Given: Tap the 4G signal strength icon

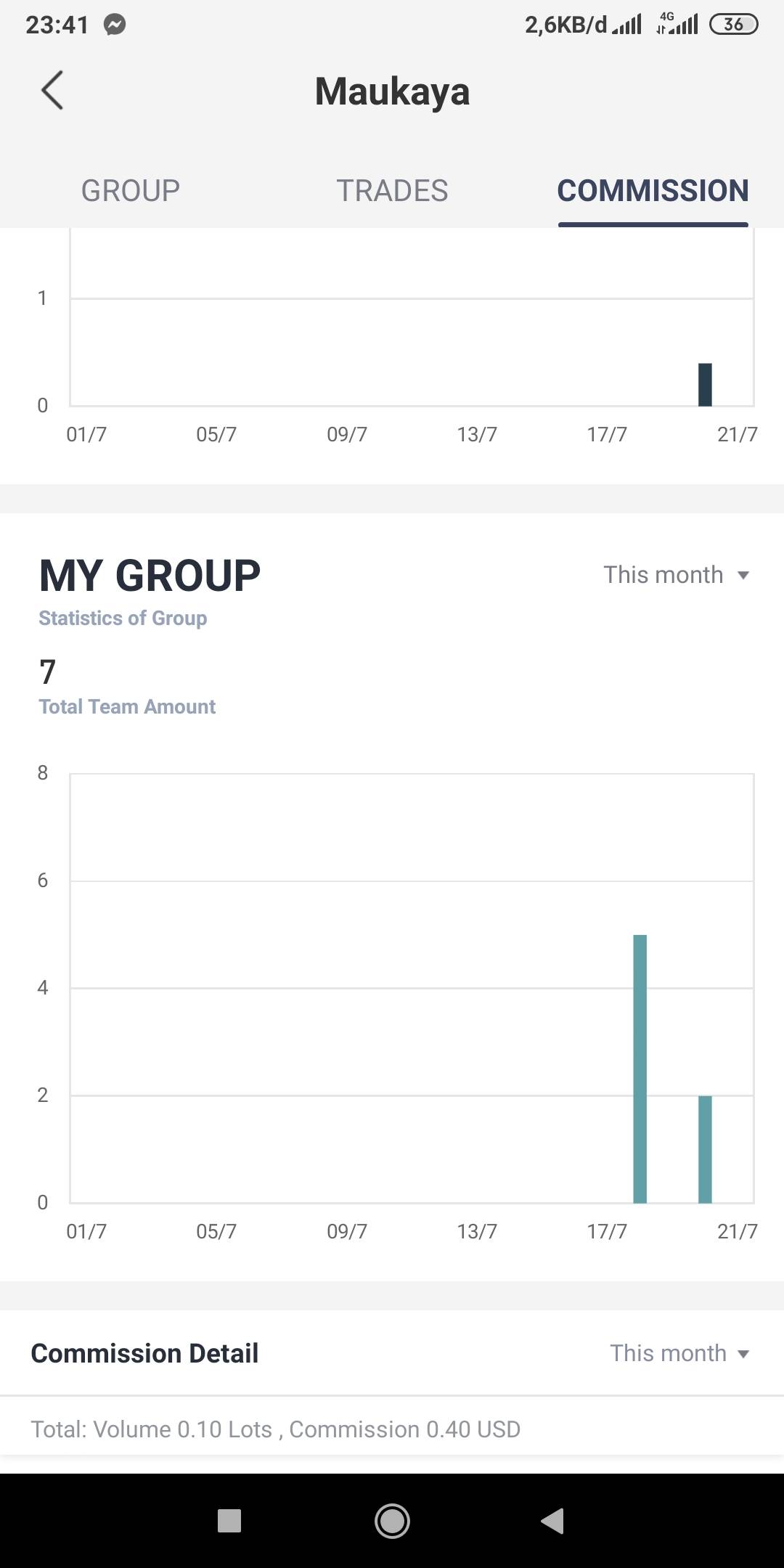Looking at the screenshot, I should pyautogui.click(x=677, y=25).
